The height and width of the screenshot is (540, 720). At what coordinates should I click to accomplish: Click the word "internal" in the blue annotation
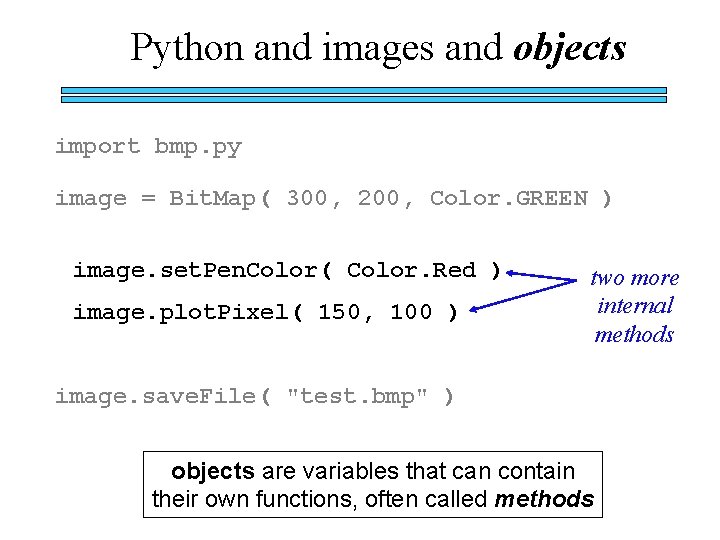[634, 306]
